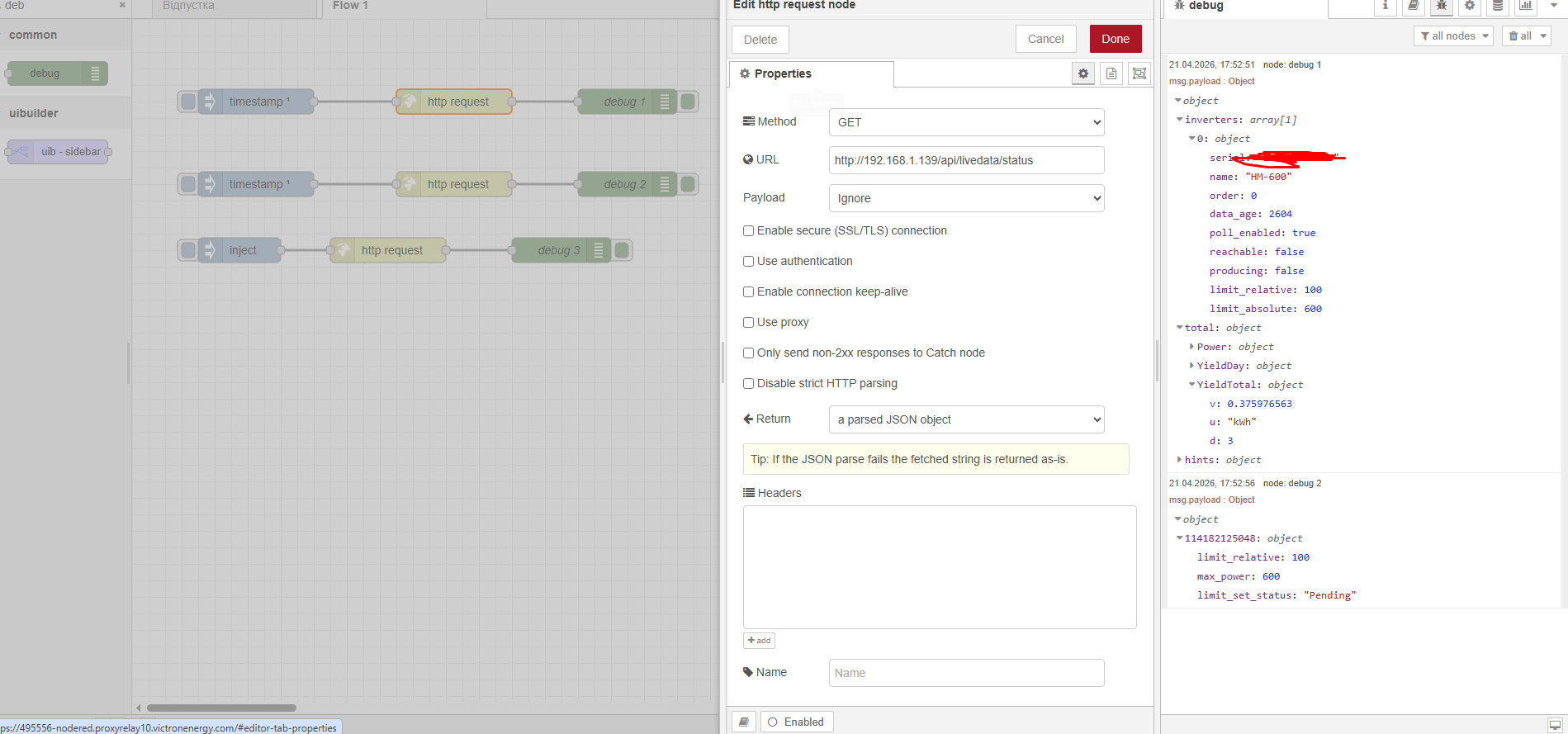
Task: Click the show node help book icon in editor footer
Action: pos(744,722)
